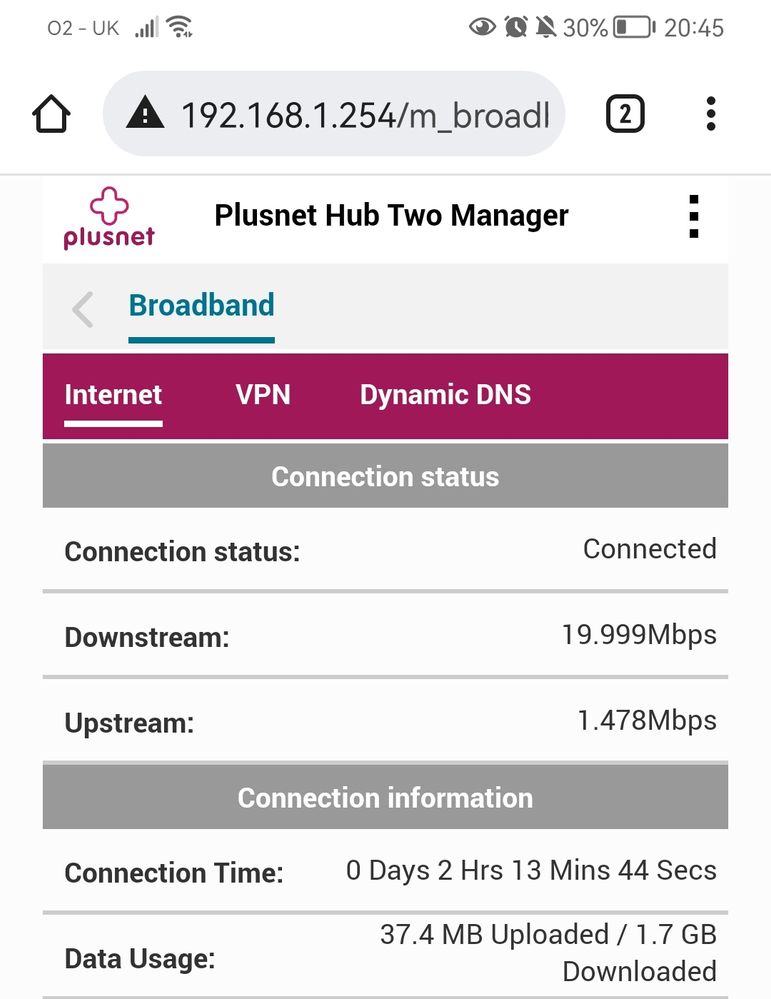Tap the battery indicator icon

tap(633, 27)
